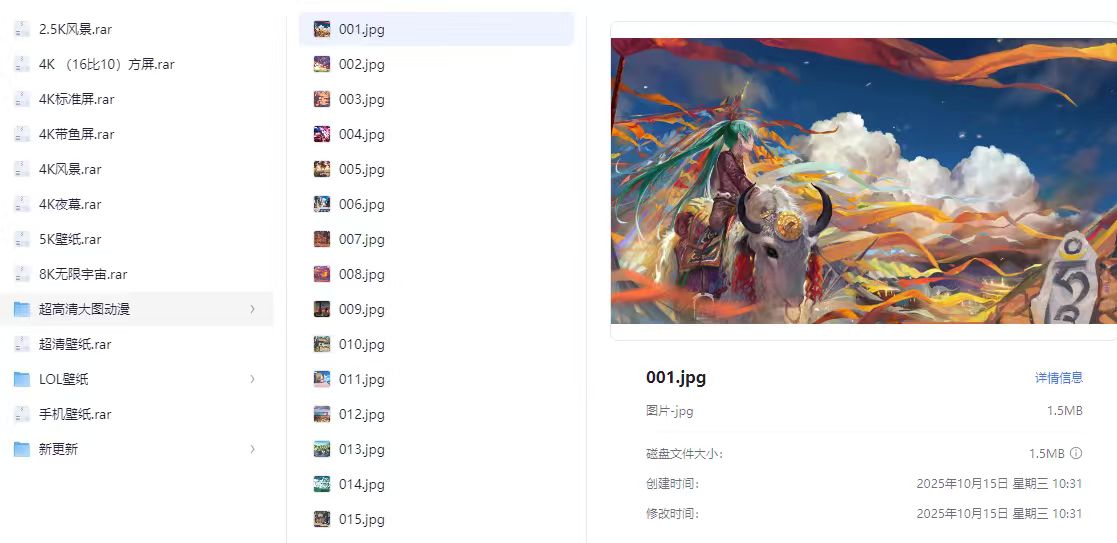
Task: Click info icon beside disk file size
Action: click(x=1076, y=454)
